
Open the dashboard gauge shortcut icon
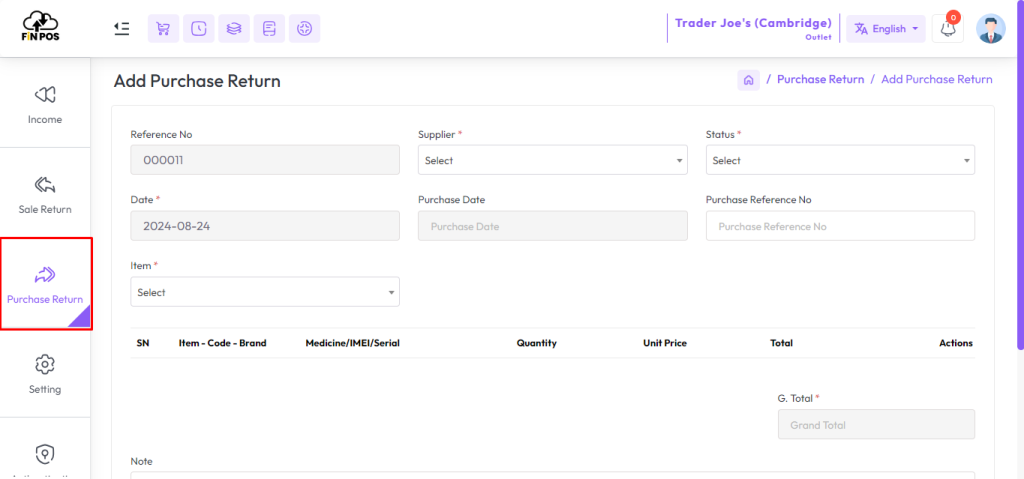tap(304, 29)
